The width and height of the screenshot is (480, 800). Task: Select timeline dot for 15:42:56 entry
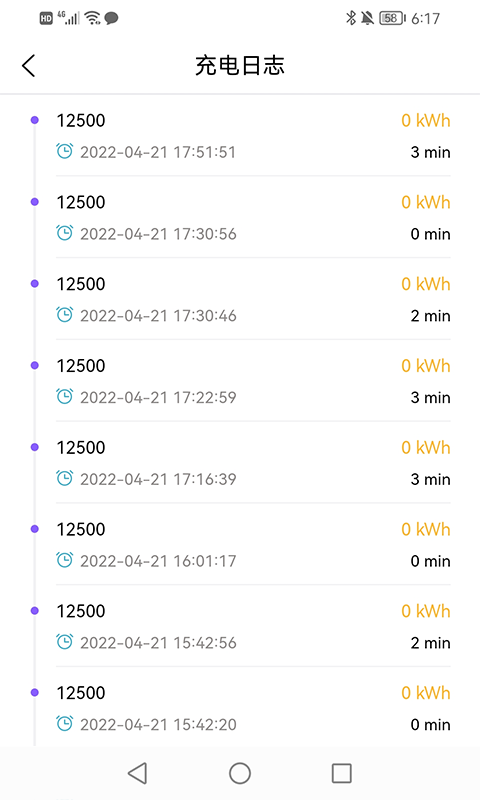(35, 610)
